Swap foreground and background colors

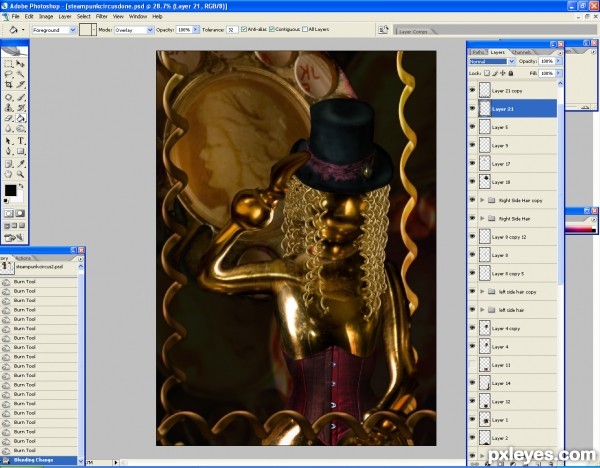[x=21, y=186]
